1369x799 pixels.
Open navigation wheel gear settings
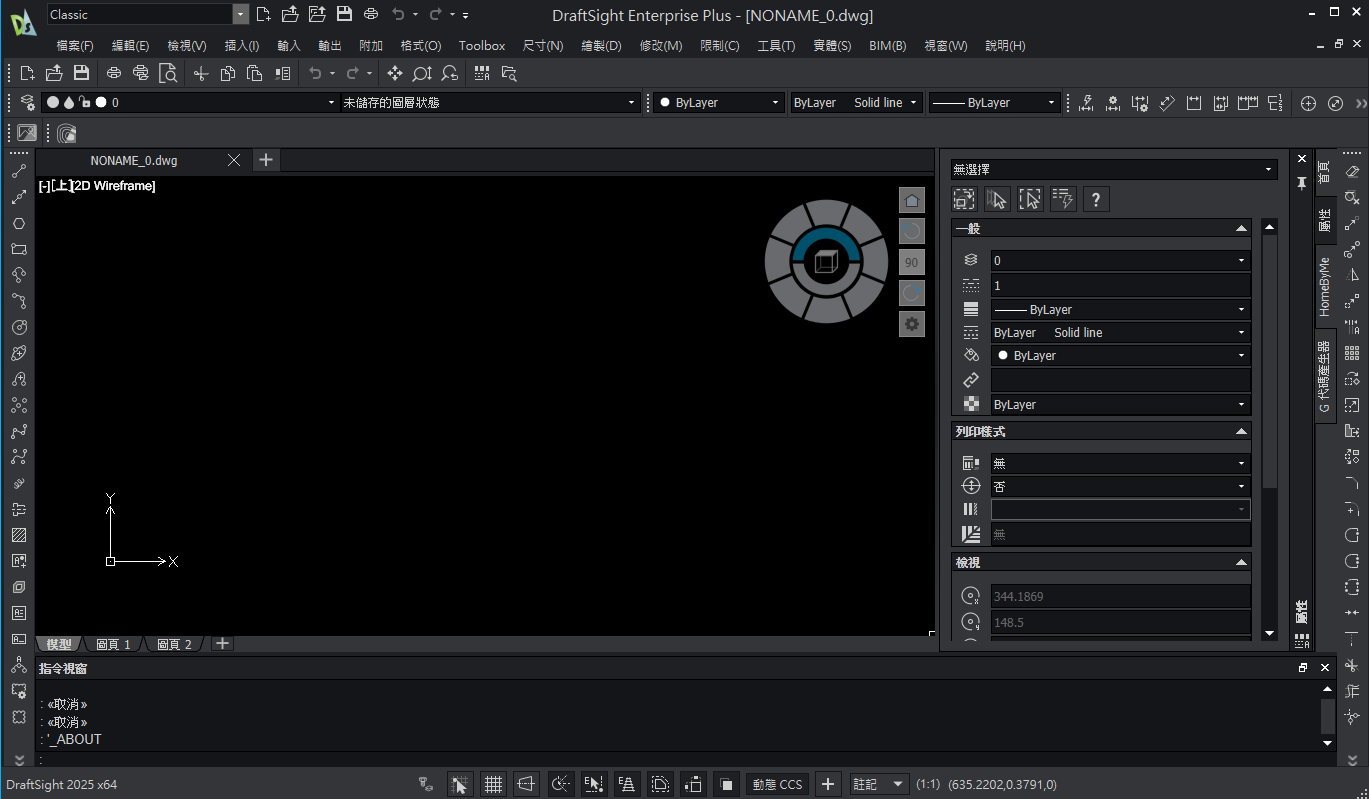click(x=912, y=324)
